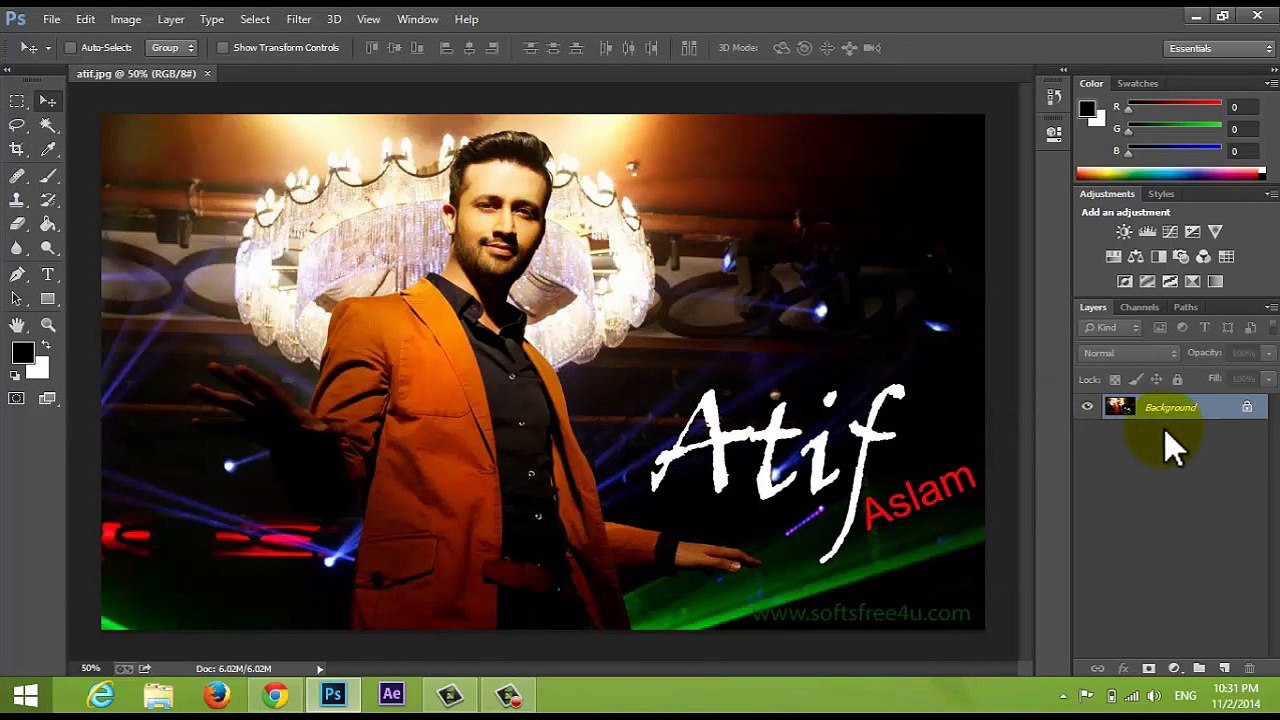This screenshot has width=1280, height=720.
Task: Toggle lock all padlock
Action: pos(1177,380)
